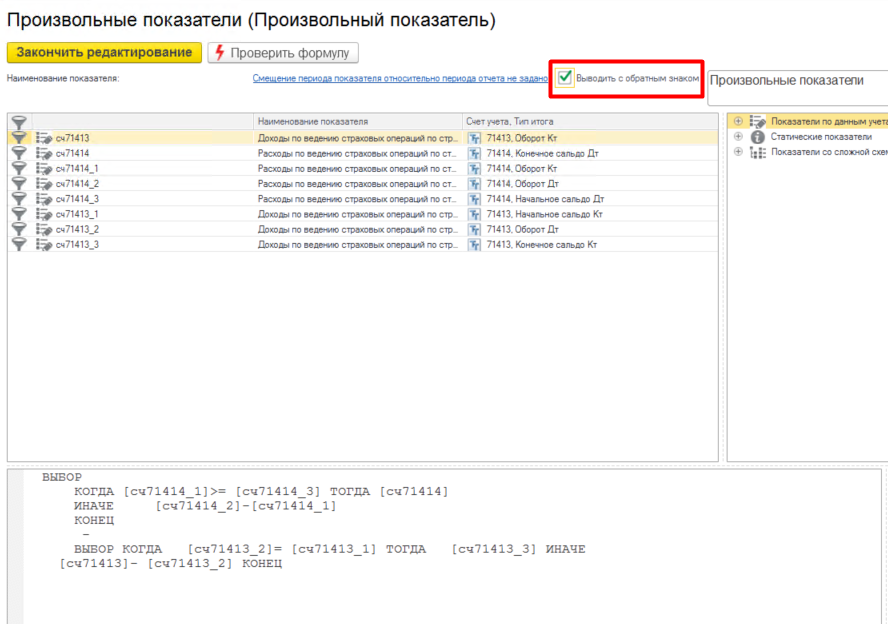This screenshot has height=624, width=888.
Task: Click the info icon of Статические показатели
Action: (x=757, y=137)
